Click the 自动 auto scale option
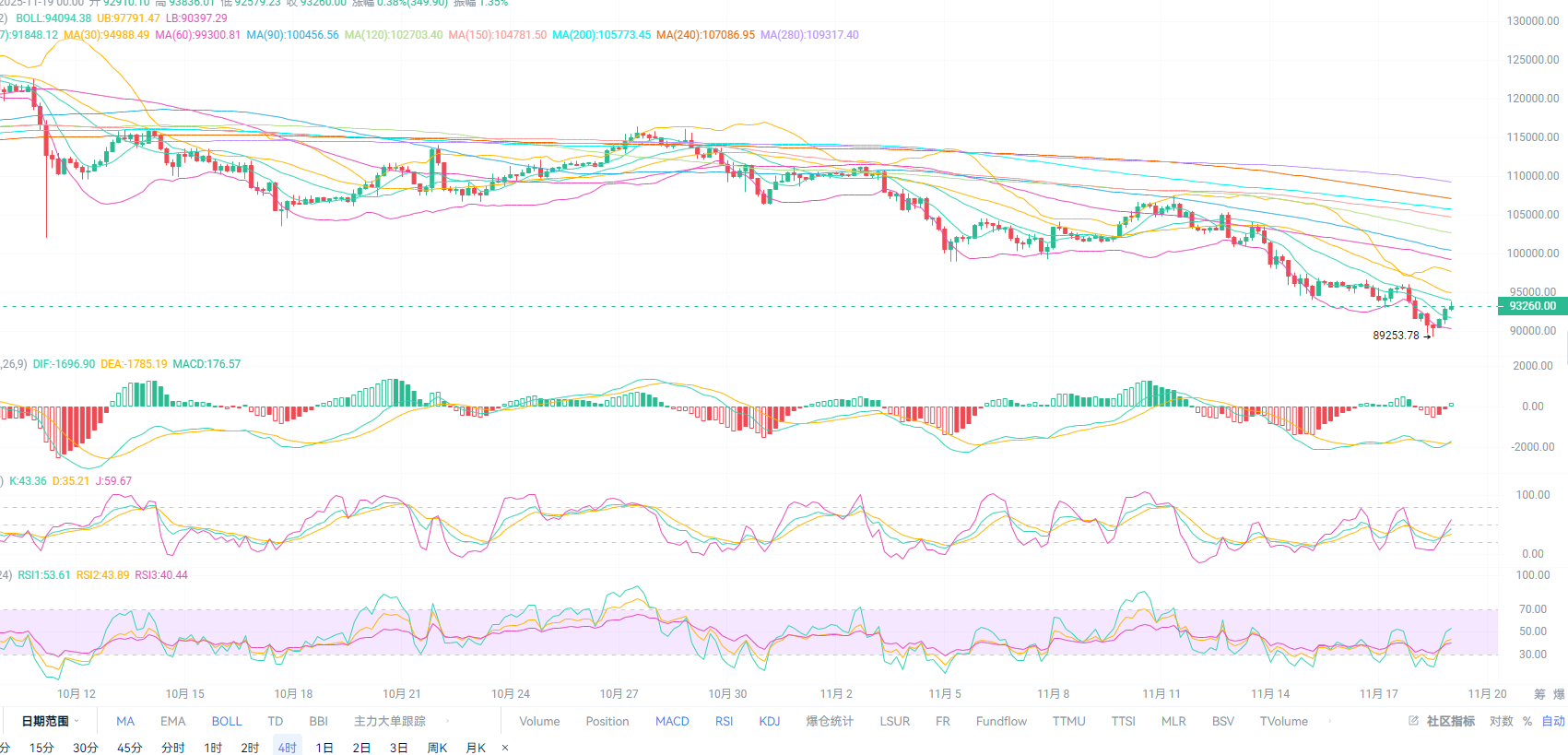 point(1553,721)
